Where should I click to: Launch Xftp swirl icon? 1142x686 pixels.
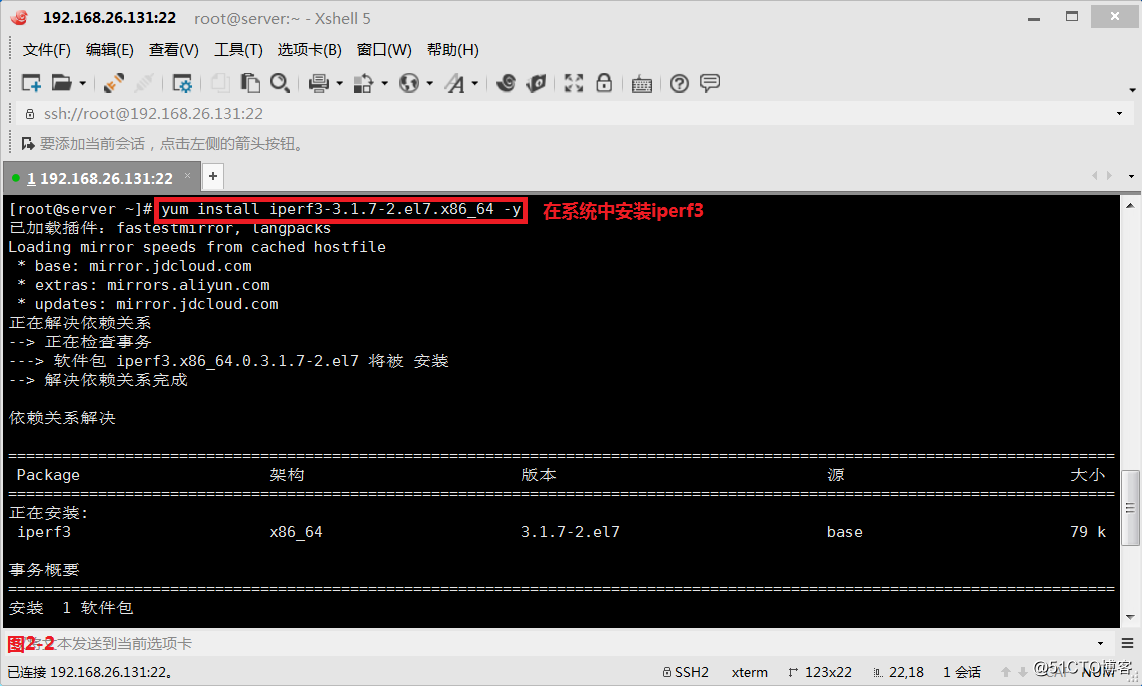[x=505, y=83]
